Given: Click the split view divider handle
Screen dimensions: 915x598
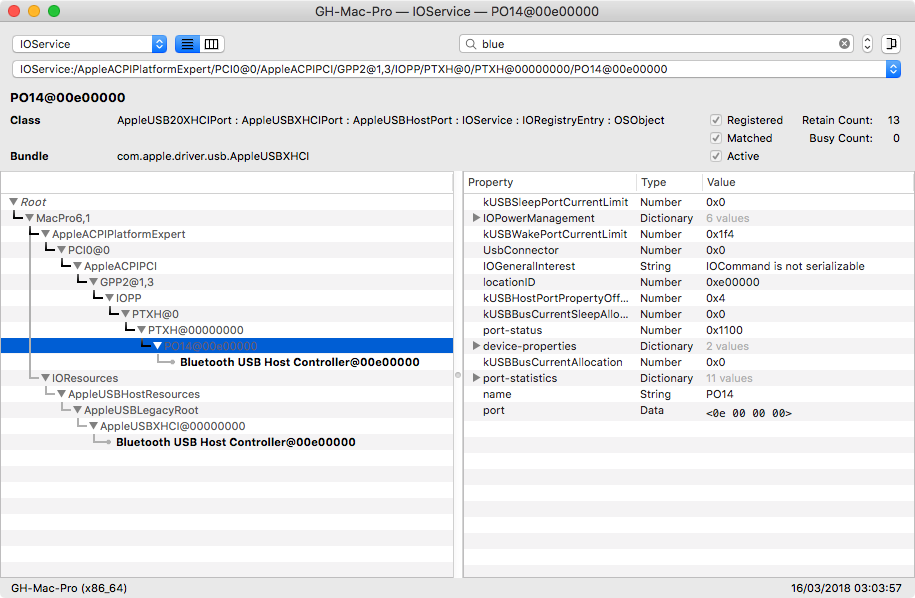Looking at the screenshot, I should [x=458, y=375].
